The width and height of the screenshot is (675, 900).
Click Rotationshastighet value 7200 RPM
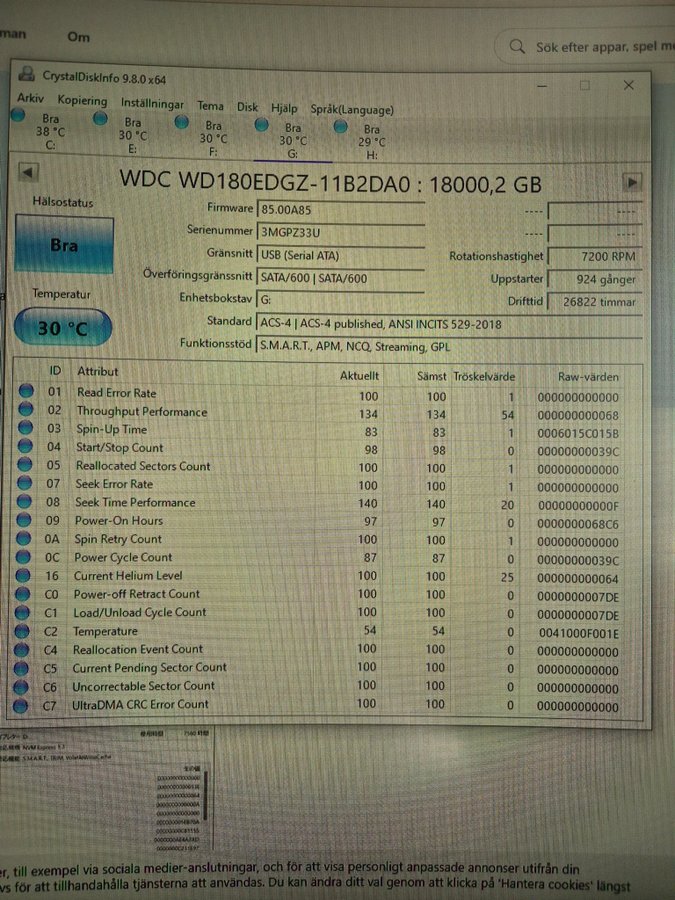click(595, 257)
